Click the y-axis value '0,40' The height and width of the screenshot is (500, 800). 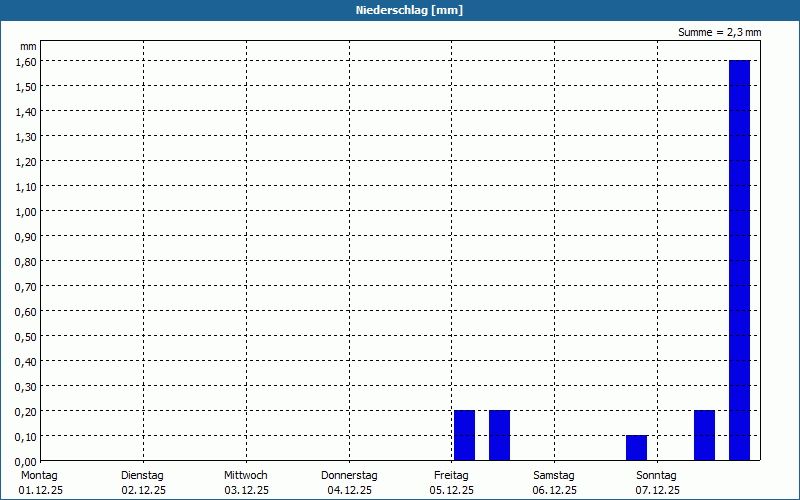[26, 362]
